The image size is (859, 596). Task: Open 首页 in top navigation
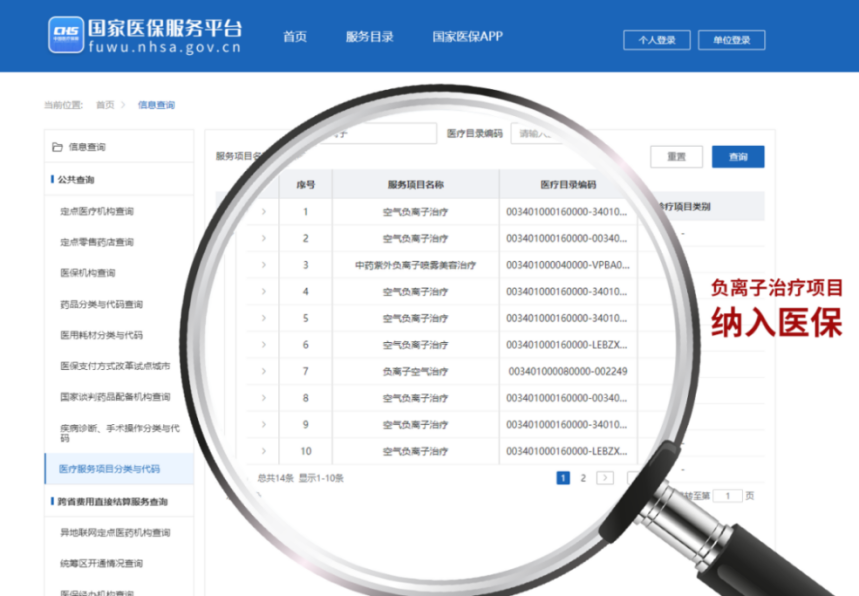coord(294,37)
